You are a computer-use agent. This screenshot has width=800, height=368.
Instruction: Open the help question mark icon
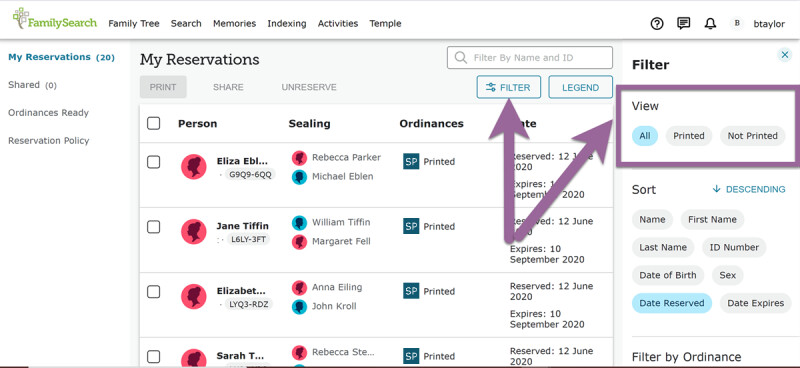[657, 23]
